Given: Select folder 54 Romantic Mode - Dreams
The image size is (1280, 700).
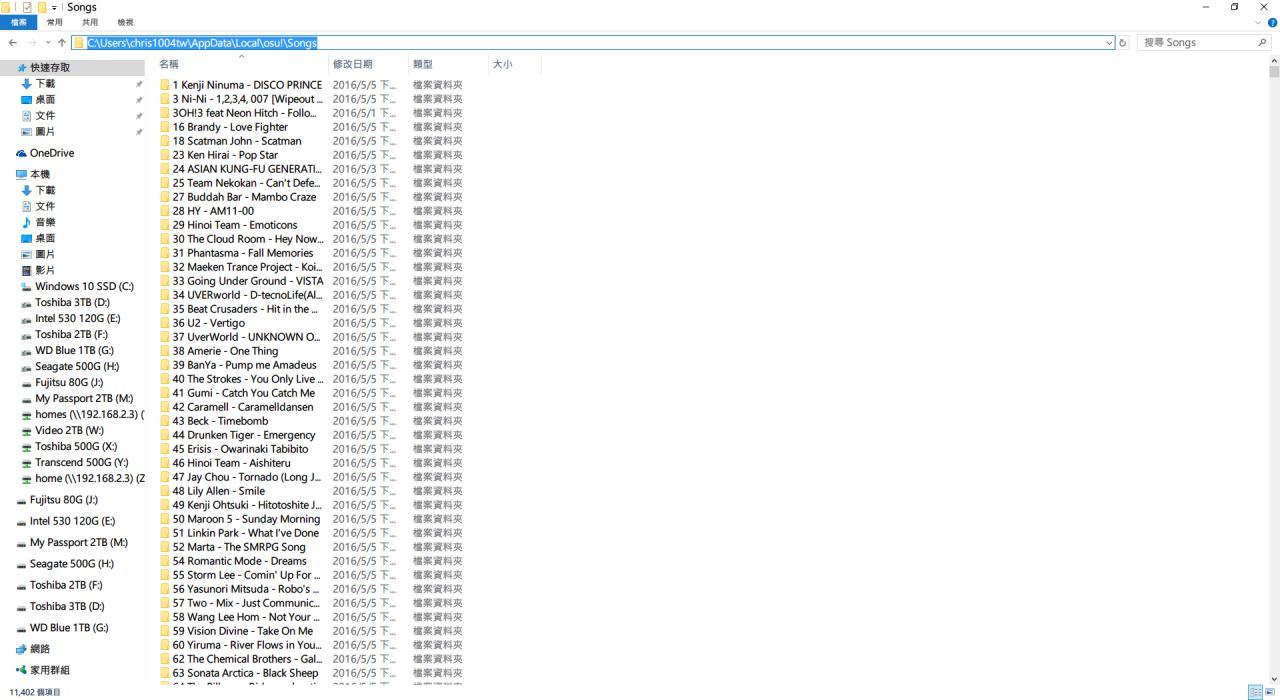Looking at the screenshot, I should click(x=241, y=561).
